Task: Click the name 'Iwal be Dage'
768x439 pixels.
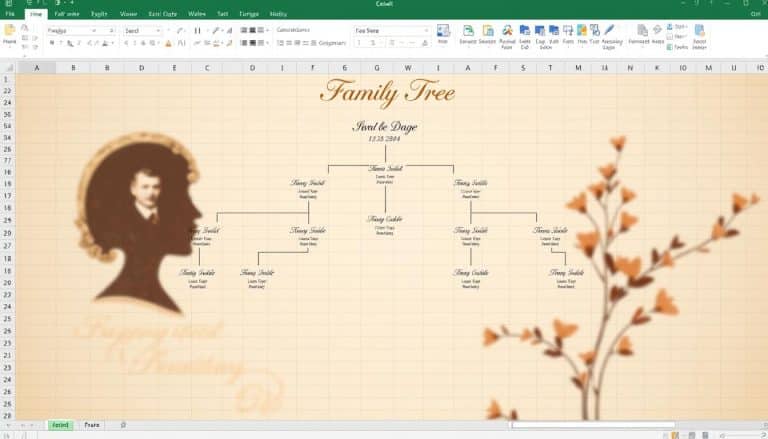Action: point(384,126)
